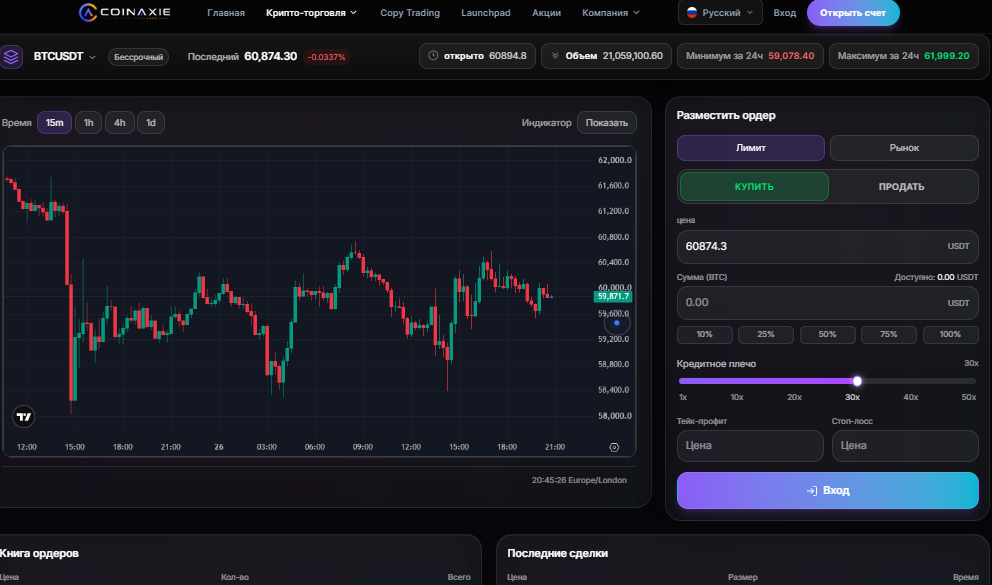Click the purple layers icon beside BTCUSDT

pos(11,56)
